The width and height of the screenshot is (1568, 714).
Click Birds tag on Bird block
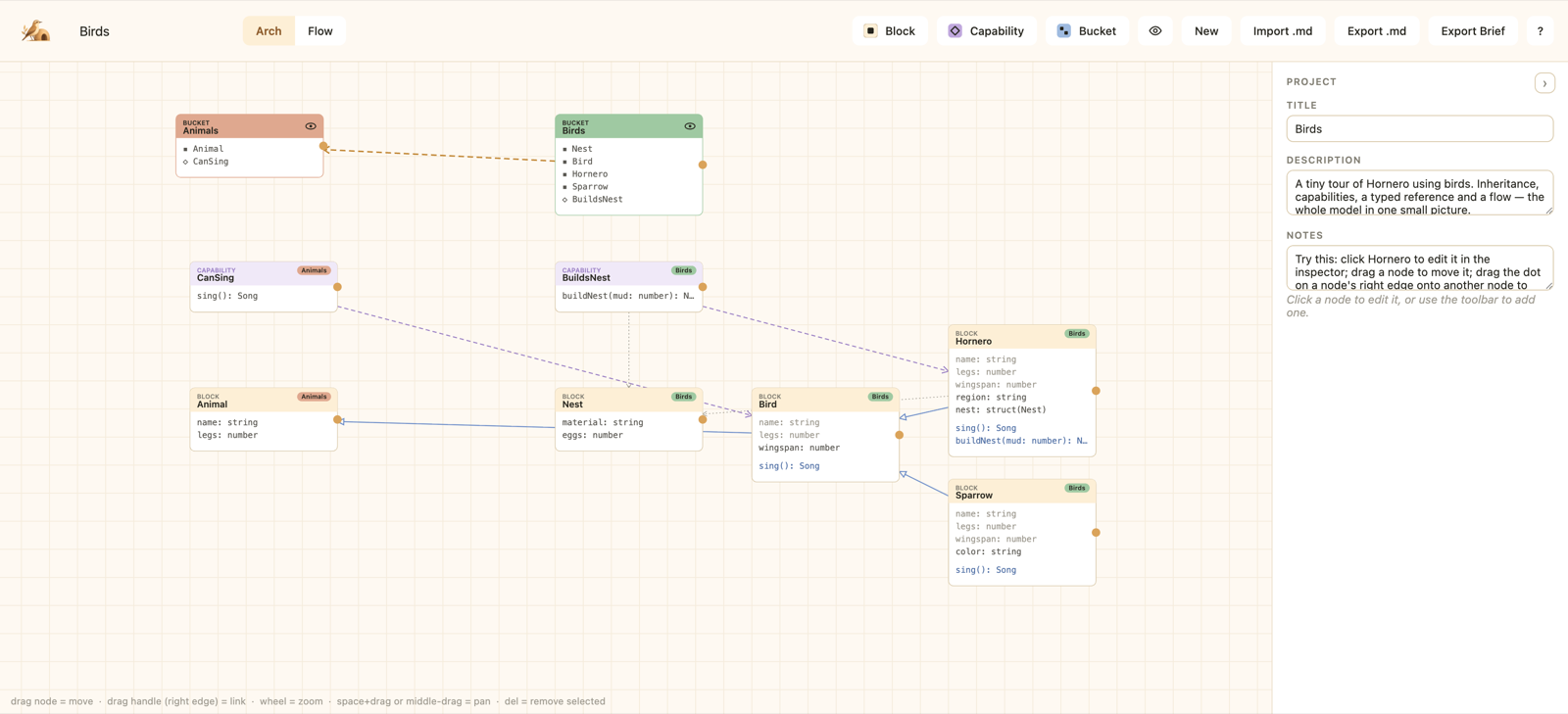[x=880, y=397]
